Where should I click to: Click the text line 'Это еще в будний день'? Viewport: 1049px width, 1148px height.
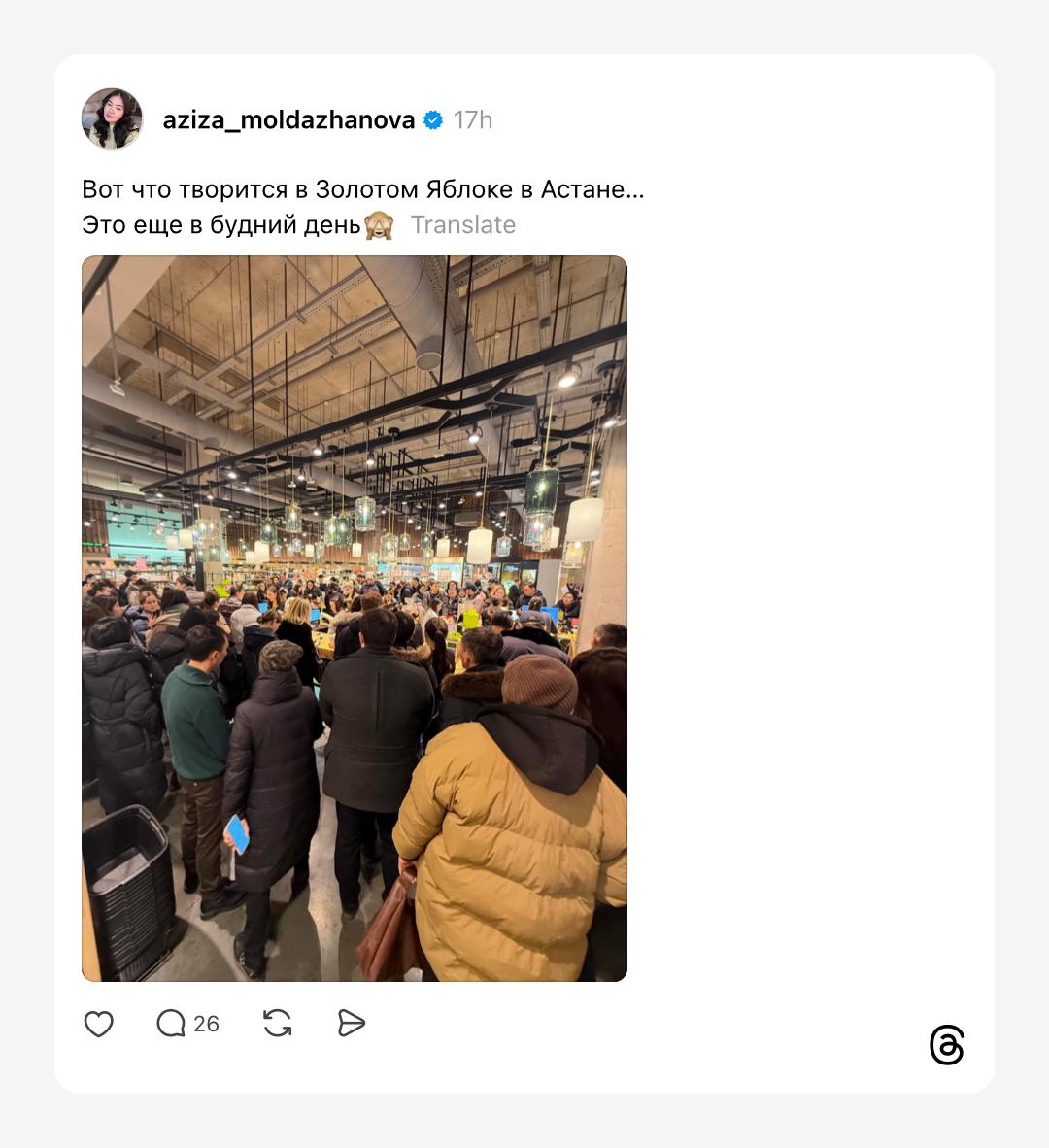pos(221,224)
